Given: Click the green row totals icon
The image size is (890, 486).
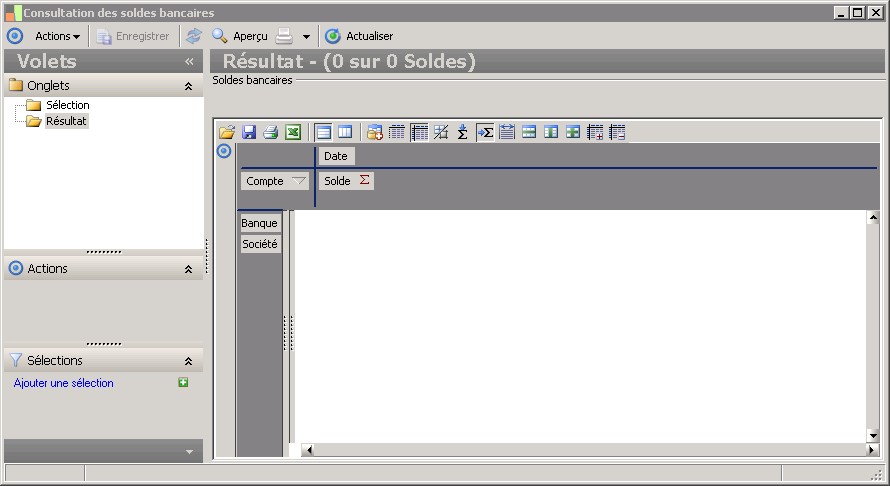Looking at the screenshot, I should coord(529,132).
